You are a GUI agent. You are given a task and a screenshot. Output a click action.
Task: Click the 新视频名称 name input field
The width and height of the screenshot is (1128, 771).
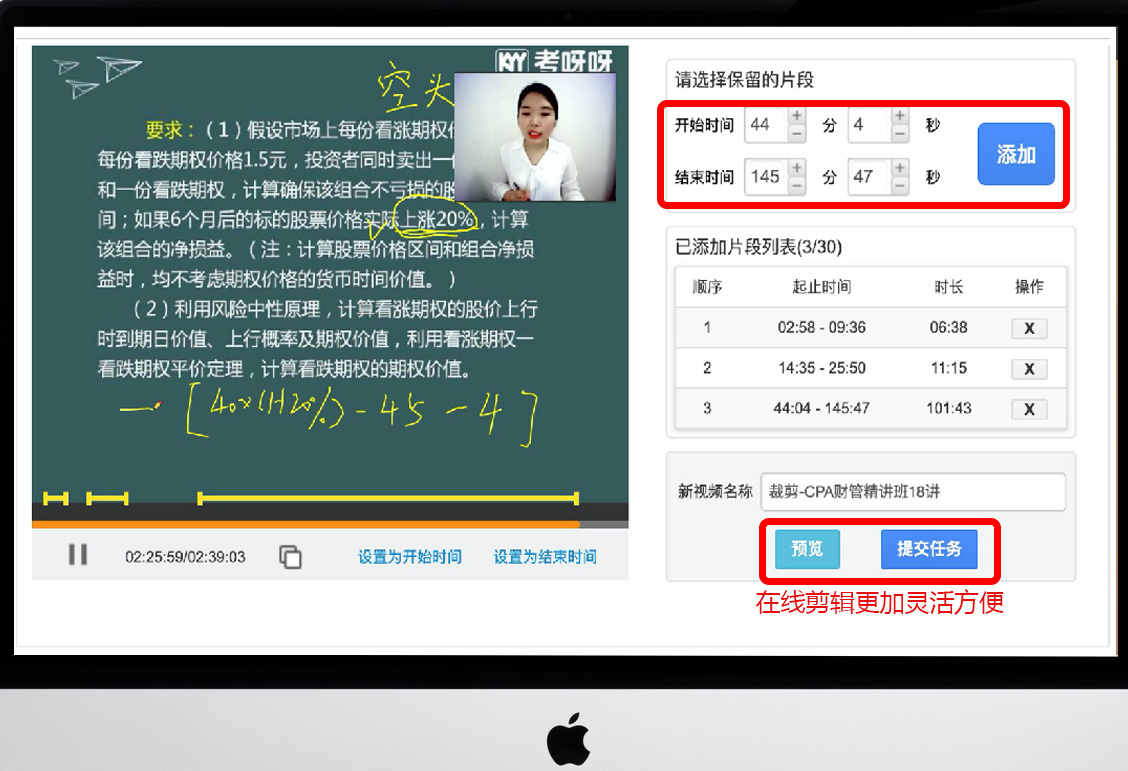[x=913, y=492]
